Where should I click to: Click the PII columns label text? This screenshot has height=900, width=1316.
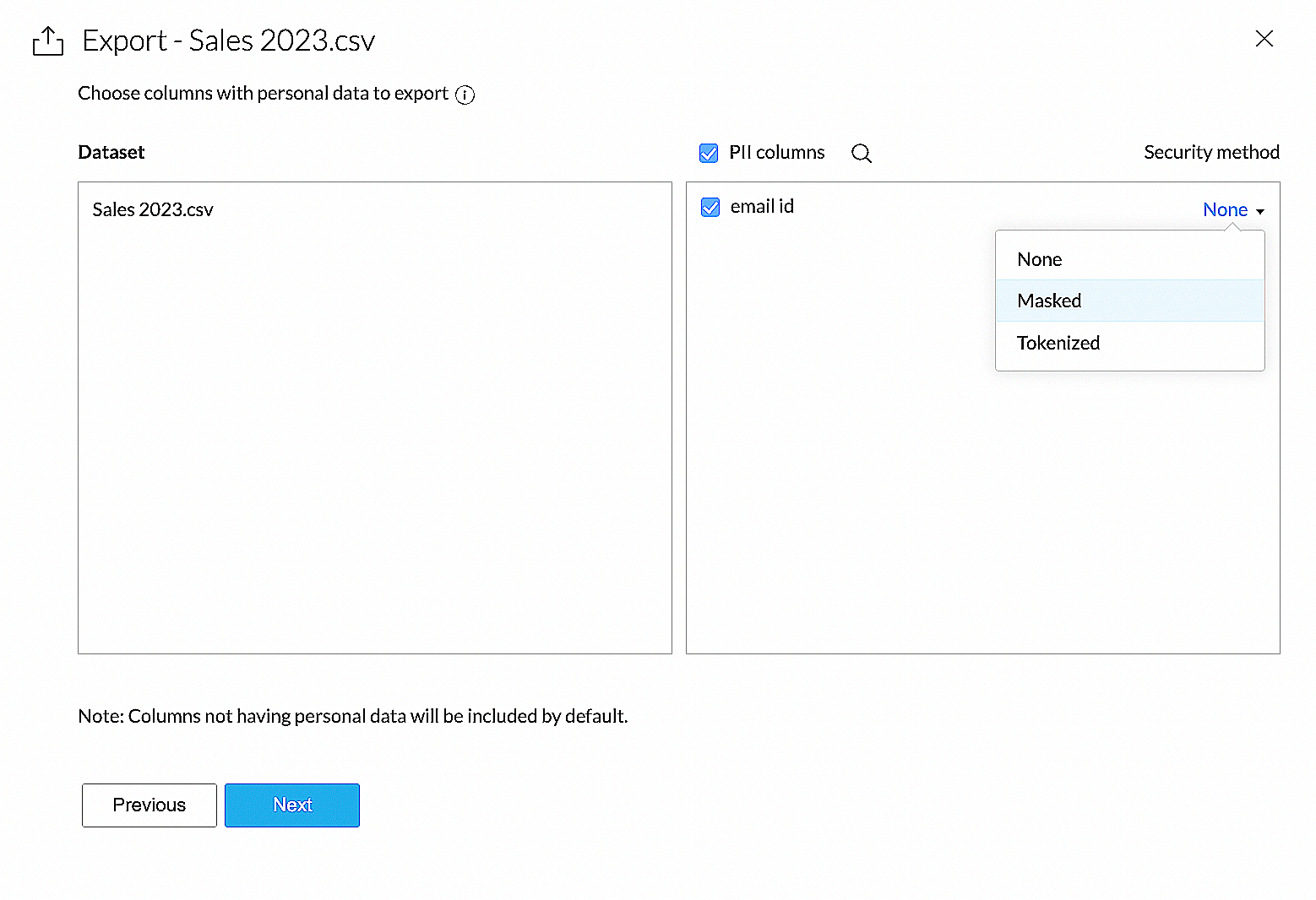(x=776, y=153)
